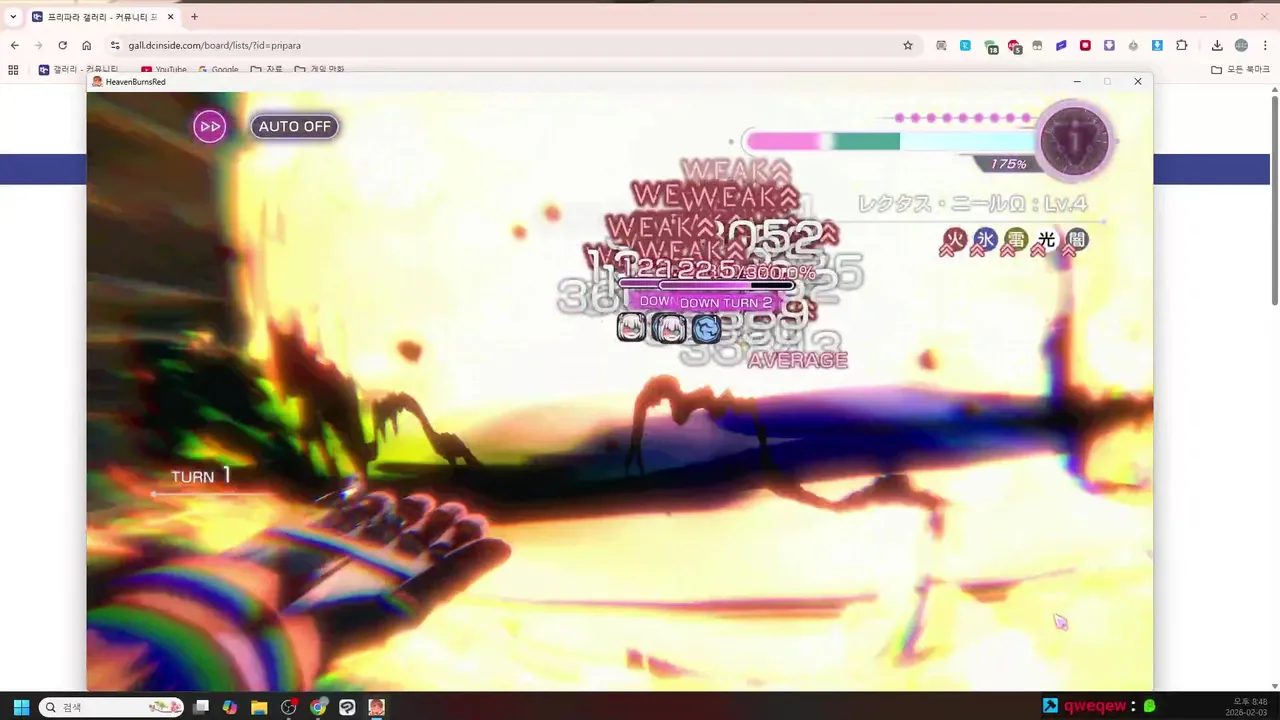Close the 프리파라 갤러리 tab
1280x720 pixels.
170,17
